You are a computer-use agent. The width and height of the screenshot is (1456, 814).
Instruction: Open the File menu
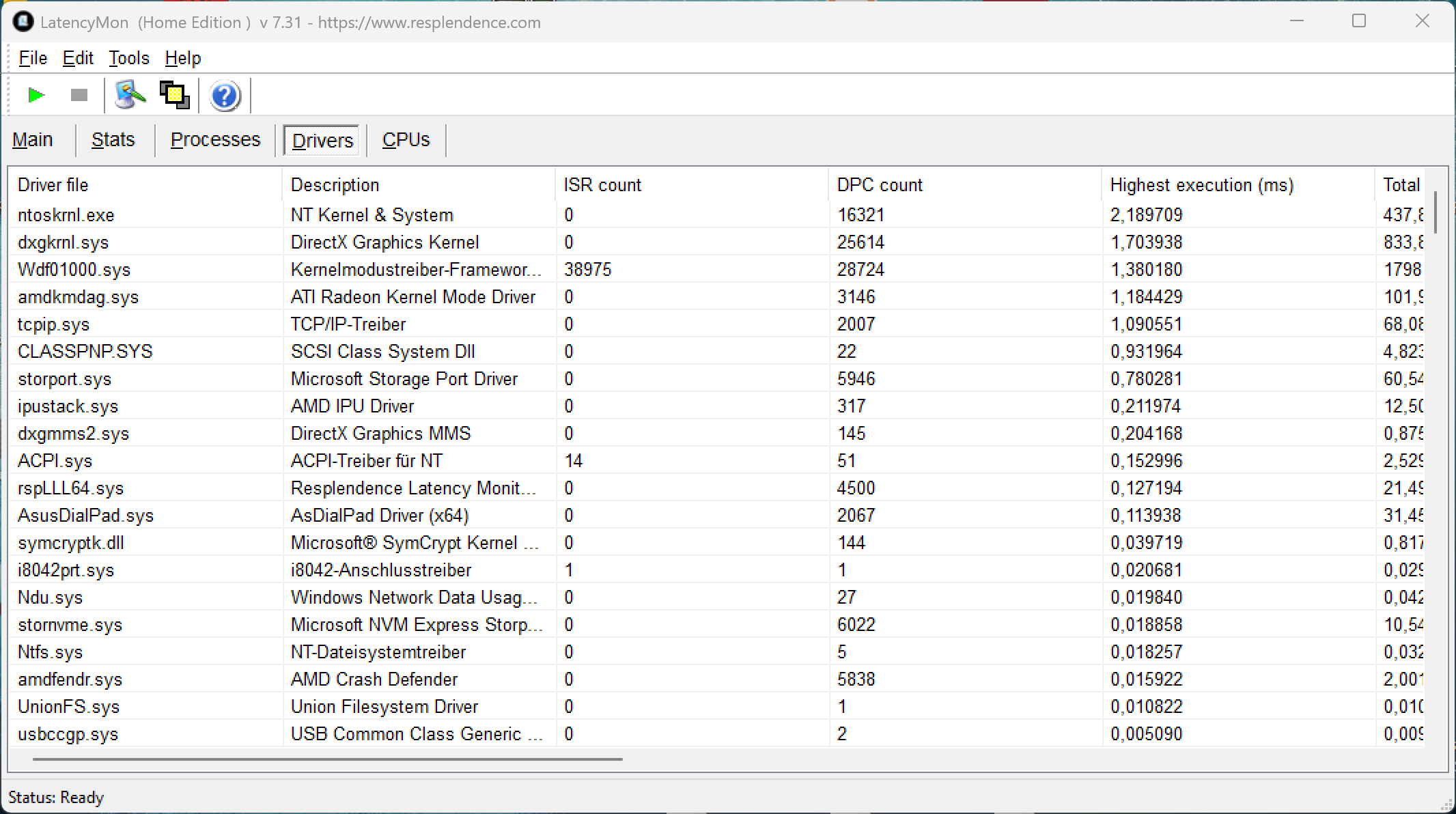coord(33,58)
